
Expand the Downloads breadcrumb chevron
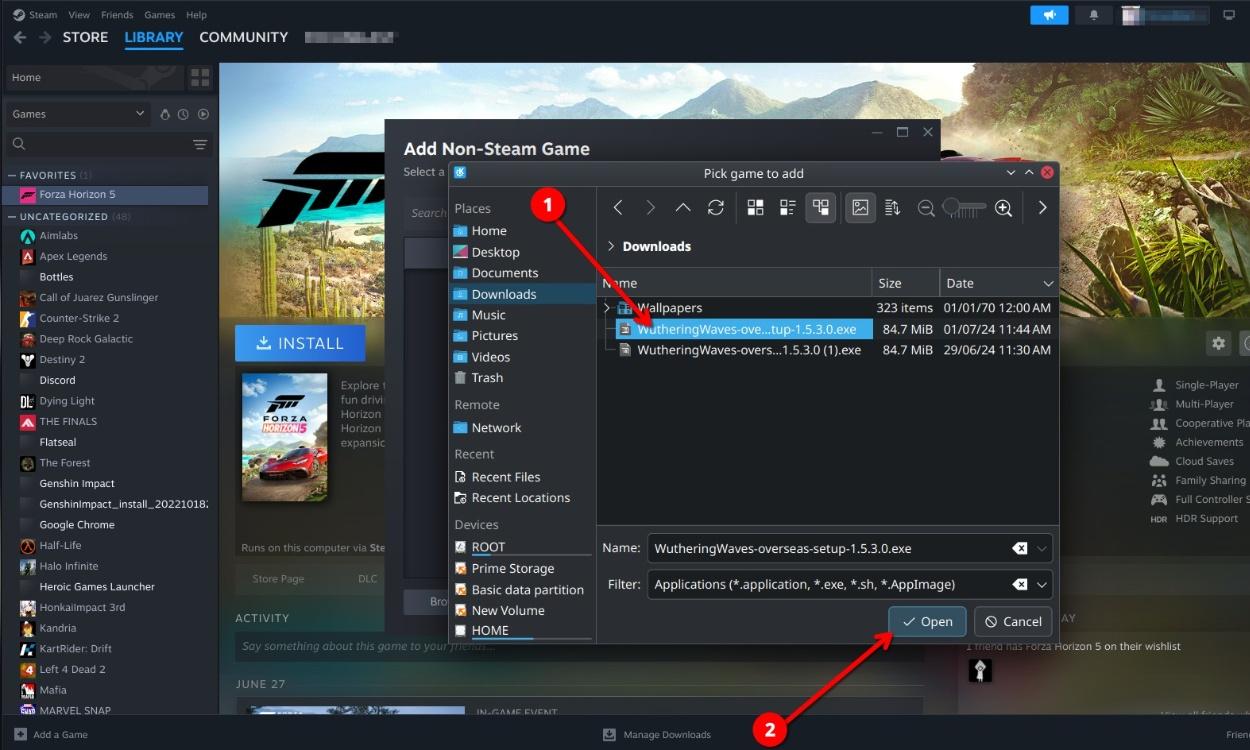pyautogui.click(x=611, y=246)
